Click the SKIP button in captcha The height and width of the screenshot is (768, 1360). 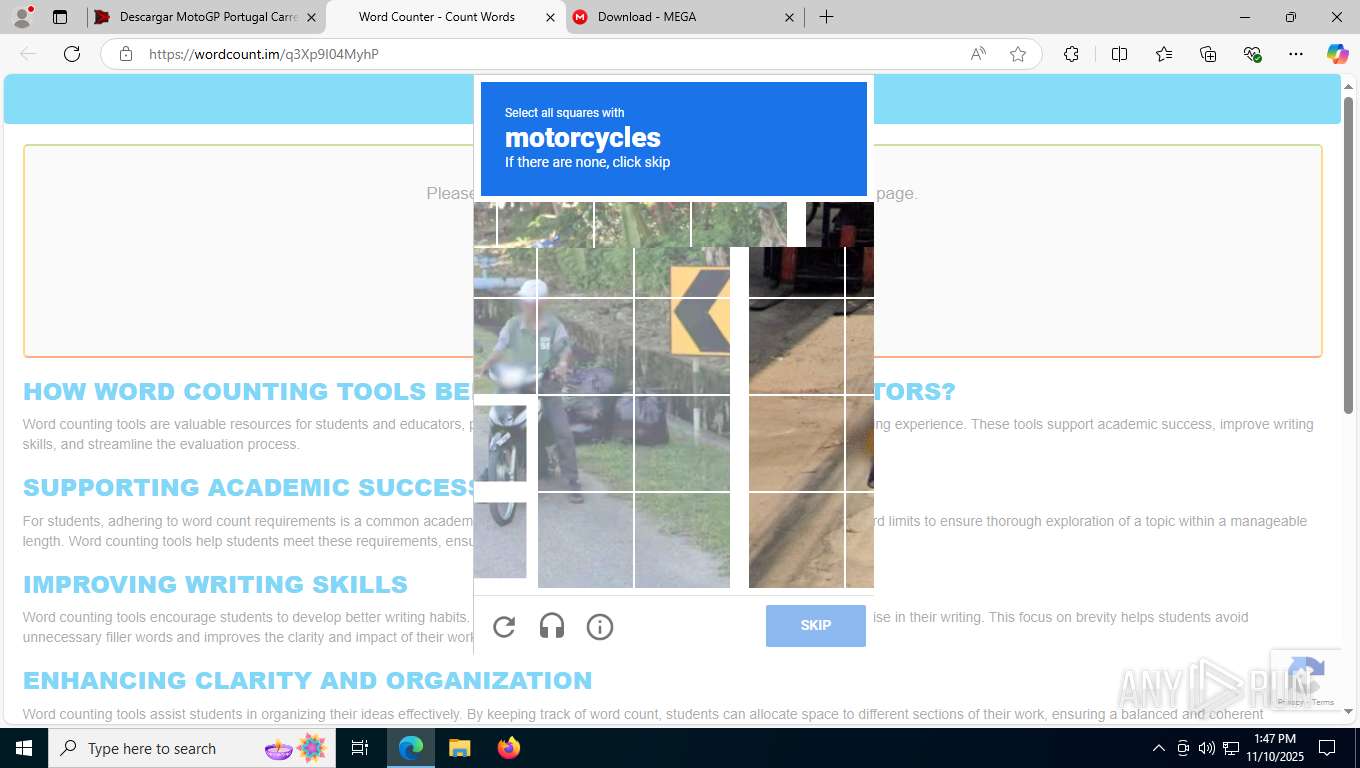click(816, 626)
